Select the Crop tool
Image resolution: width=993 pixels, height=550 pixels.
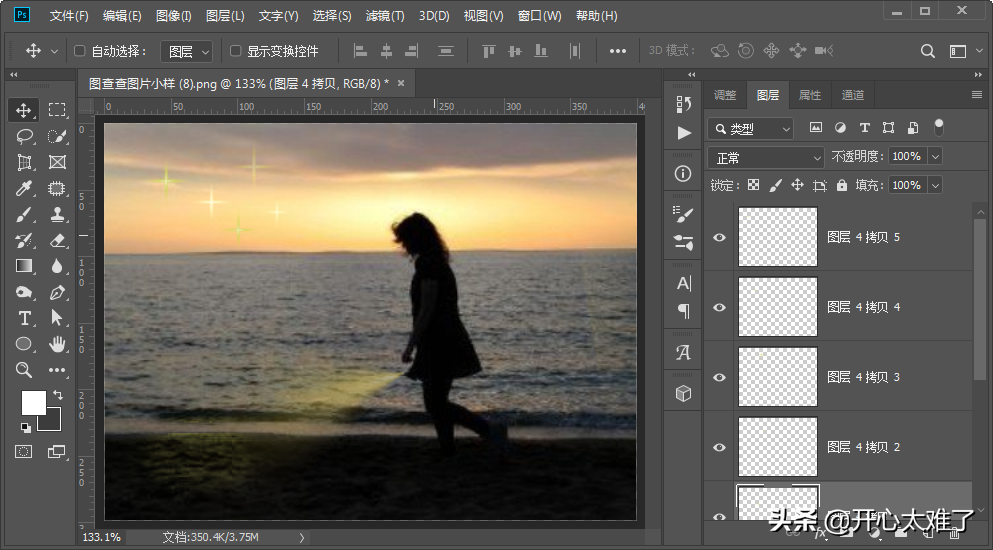point(24,162)
